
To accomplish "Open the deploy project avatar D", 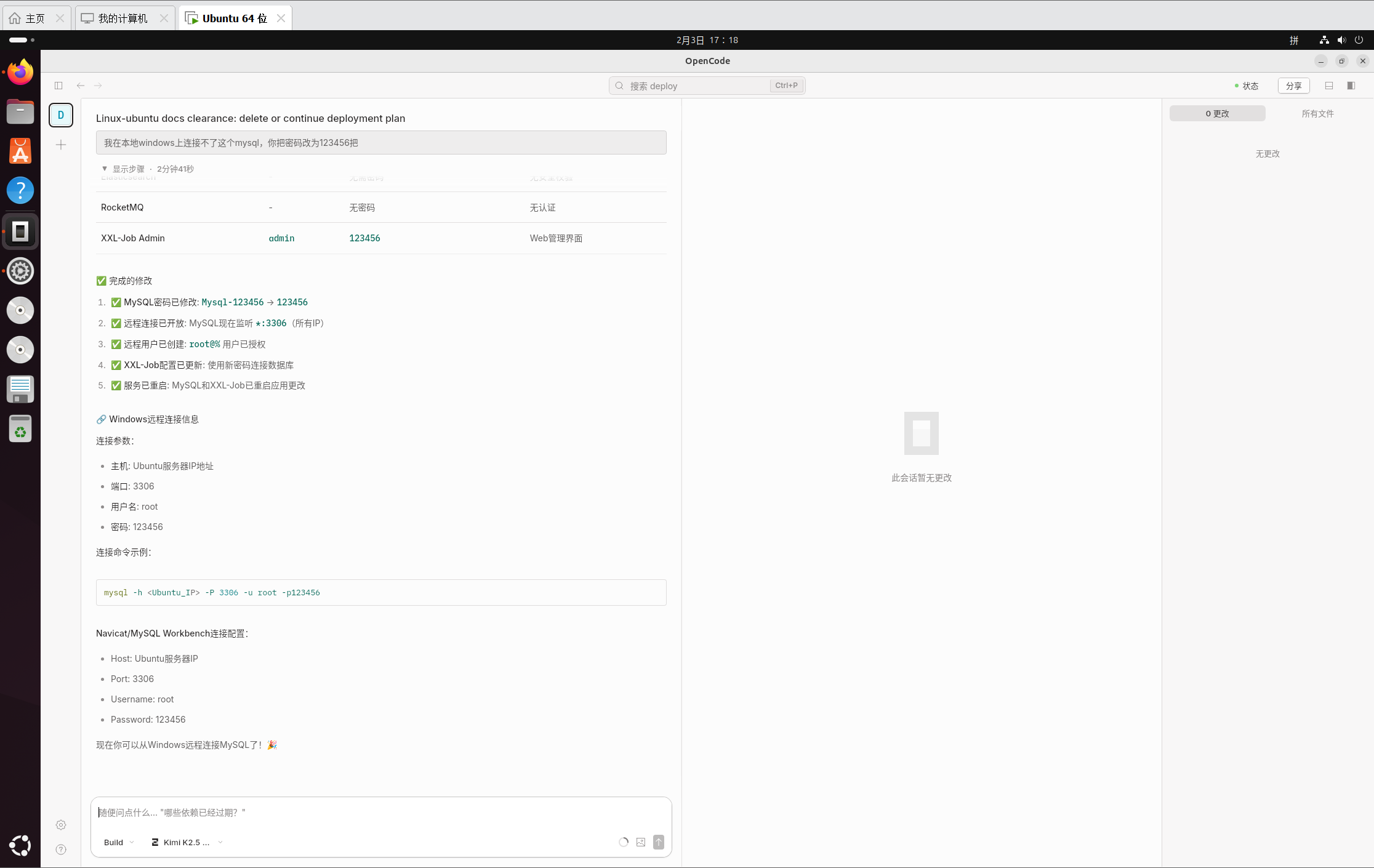I will 61,115.
